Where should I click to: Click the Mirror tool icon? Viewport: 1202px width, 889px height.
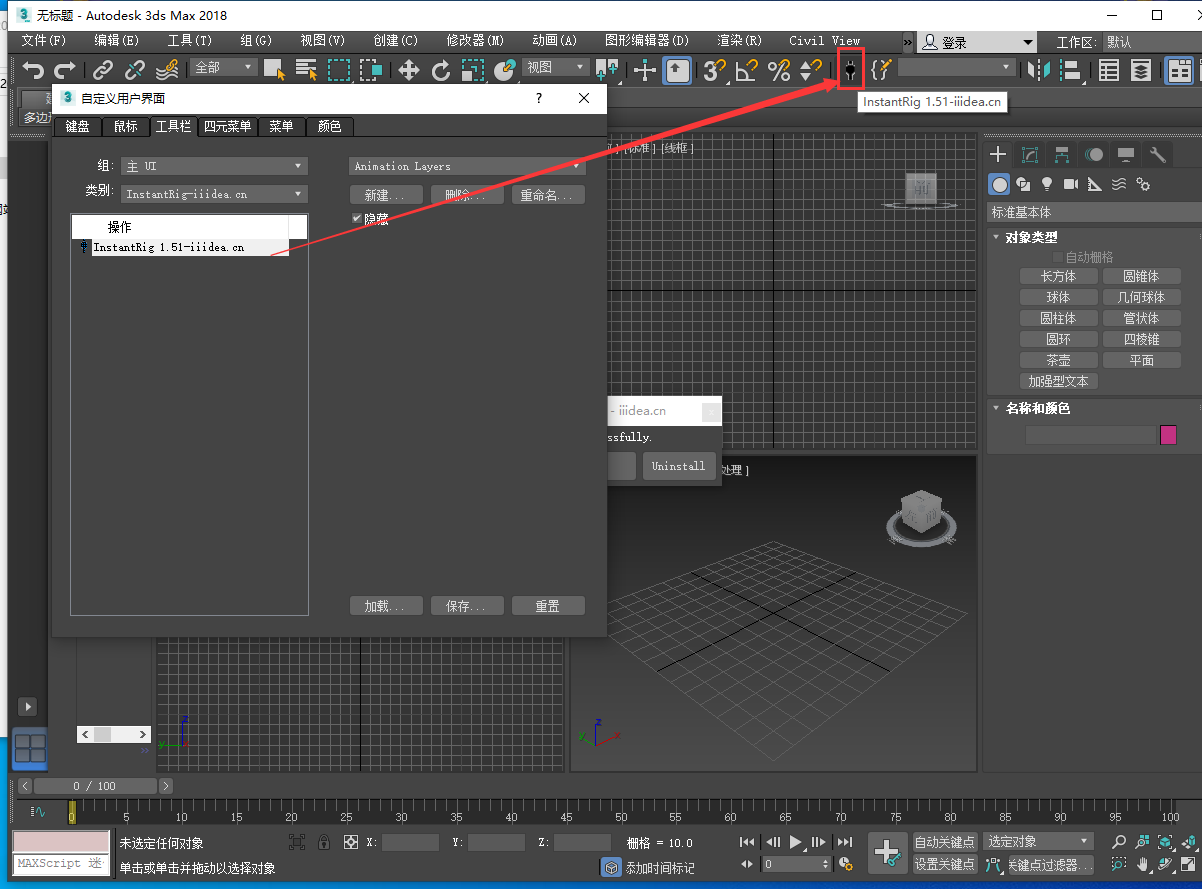(x=1040, y=70)
